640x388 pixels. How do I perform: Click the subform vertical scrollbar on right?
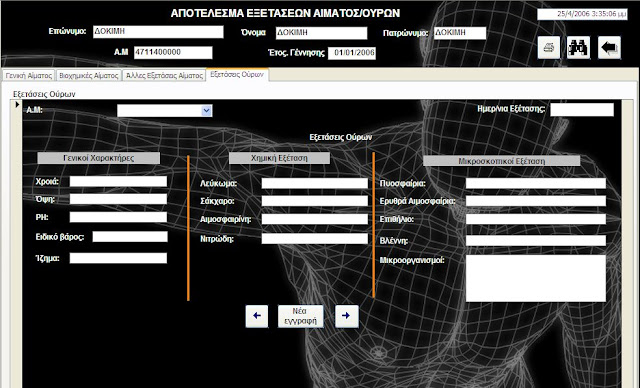point(627,244)
